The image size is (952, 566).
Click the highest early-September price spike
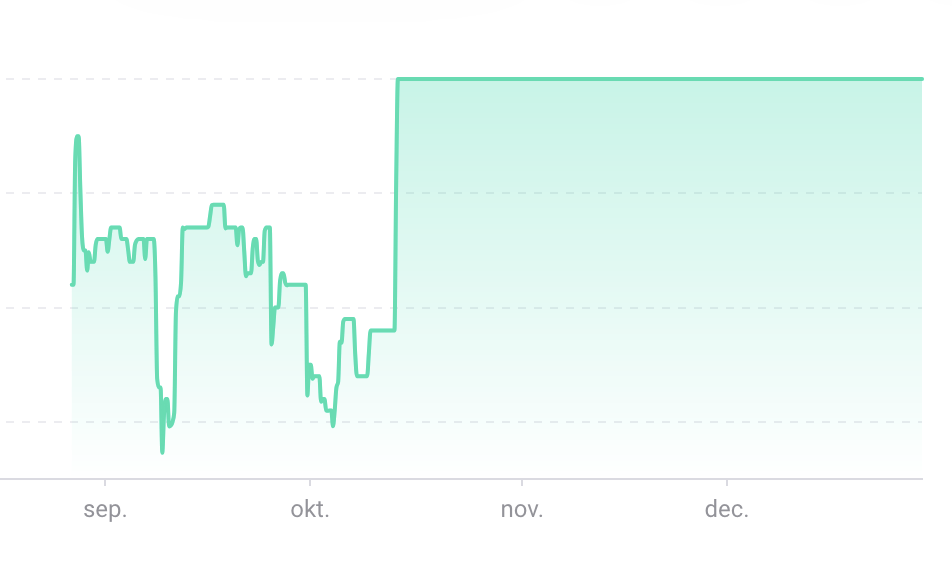coord(77,138)
